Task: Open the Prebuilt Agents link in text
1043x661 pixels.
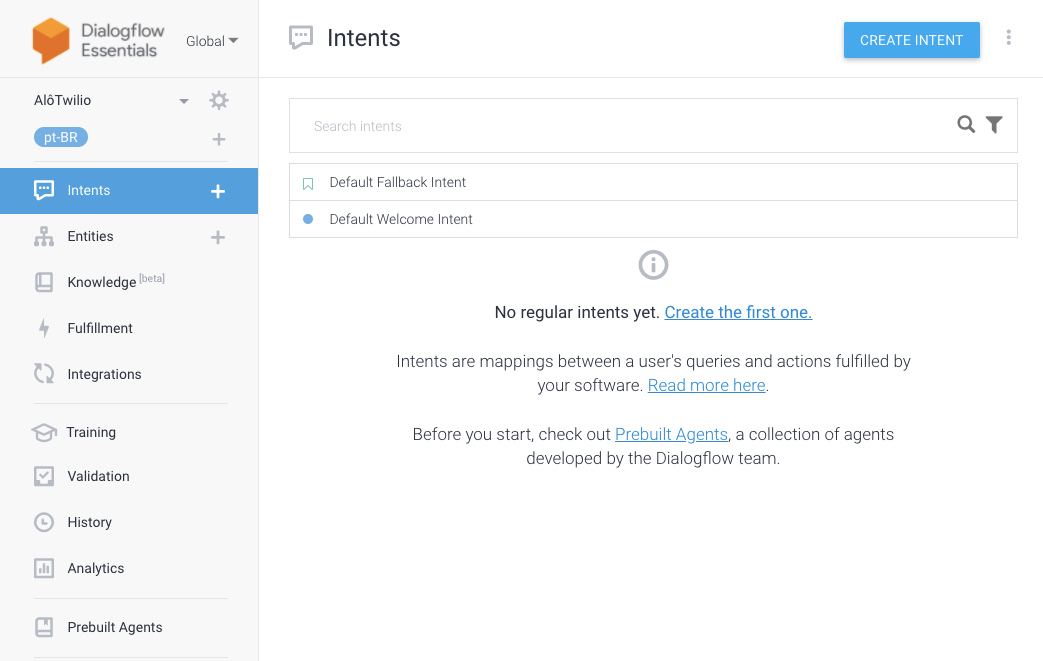Action: coord(671,435)
